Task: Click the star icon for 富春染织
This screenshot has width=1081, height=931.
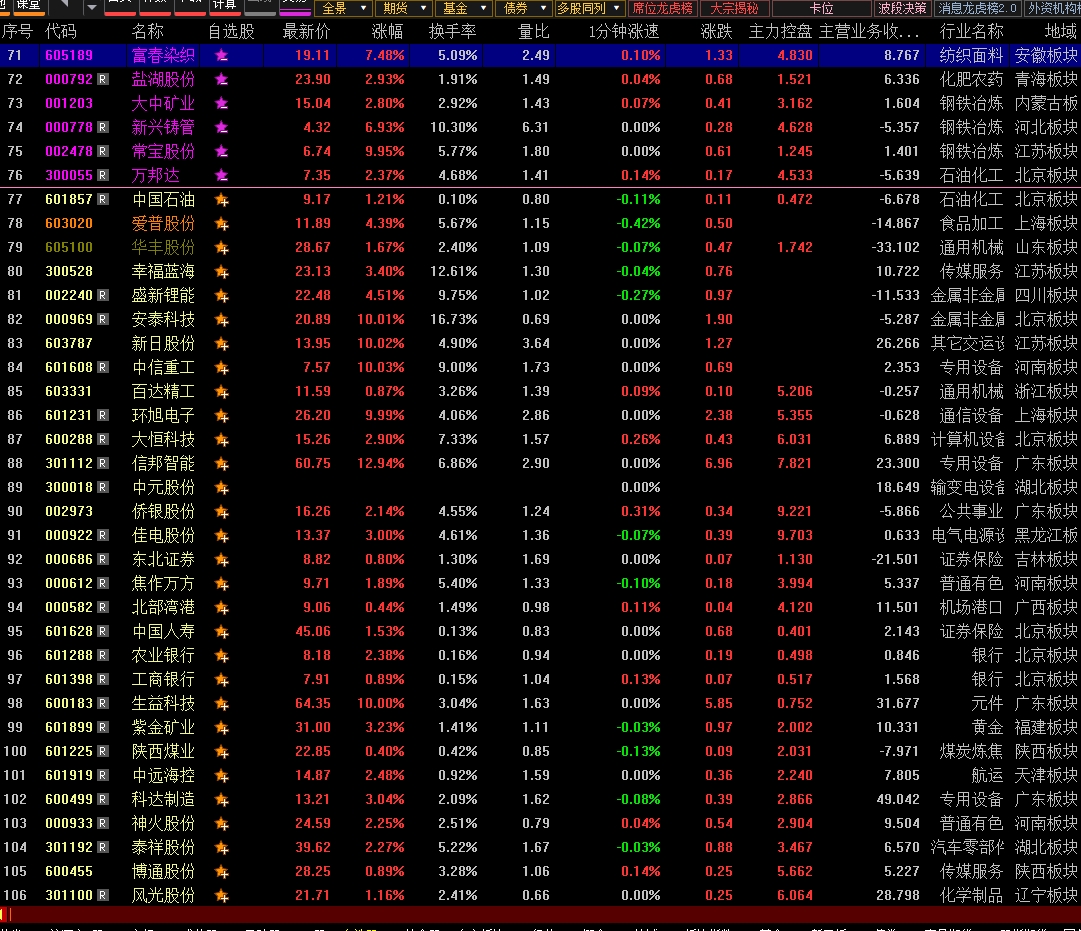Action: pyautogui.click(x=221, y=56)
